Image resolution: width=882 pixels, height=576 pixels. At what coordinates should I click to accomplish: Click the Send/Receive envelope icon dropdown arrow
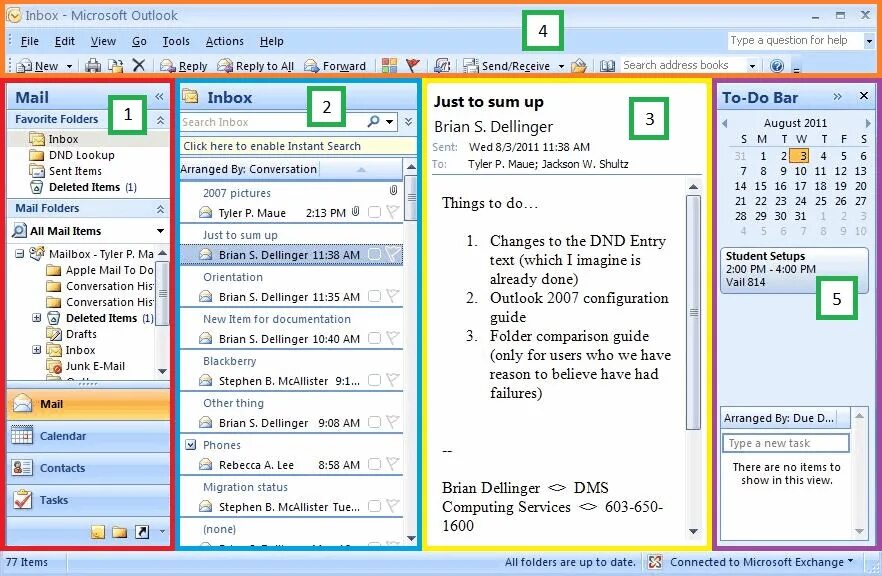coord(561,66)
